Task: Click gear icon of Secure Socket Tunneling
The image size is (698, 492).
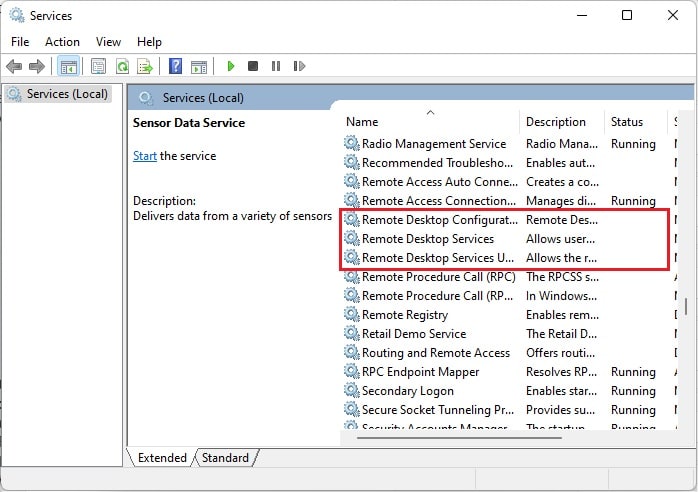Action: pos(352,410)
